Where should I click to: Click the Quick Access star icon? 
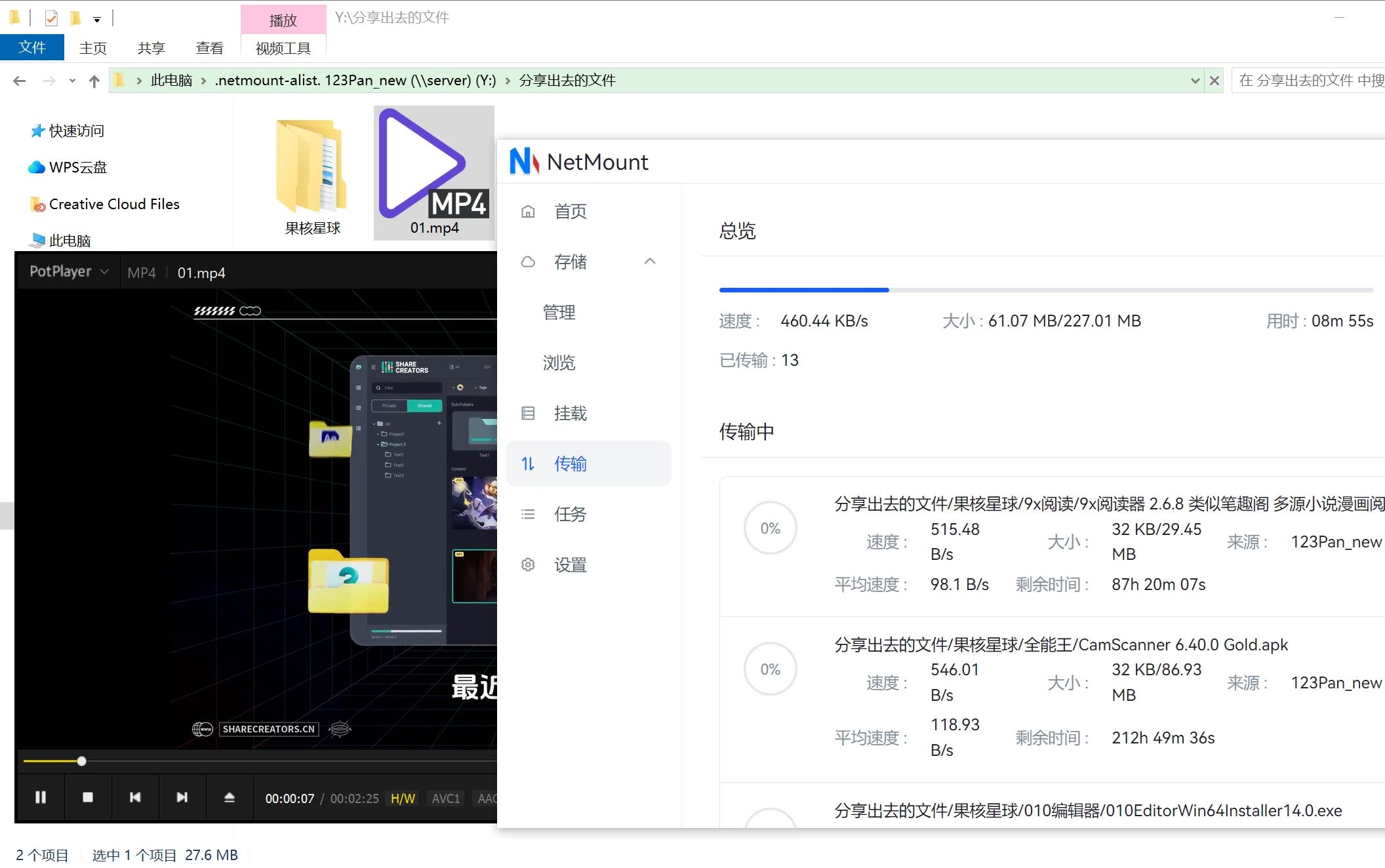tap(37, 131)
